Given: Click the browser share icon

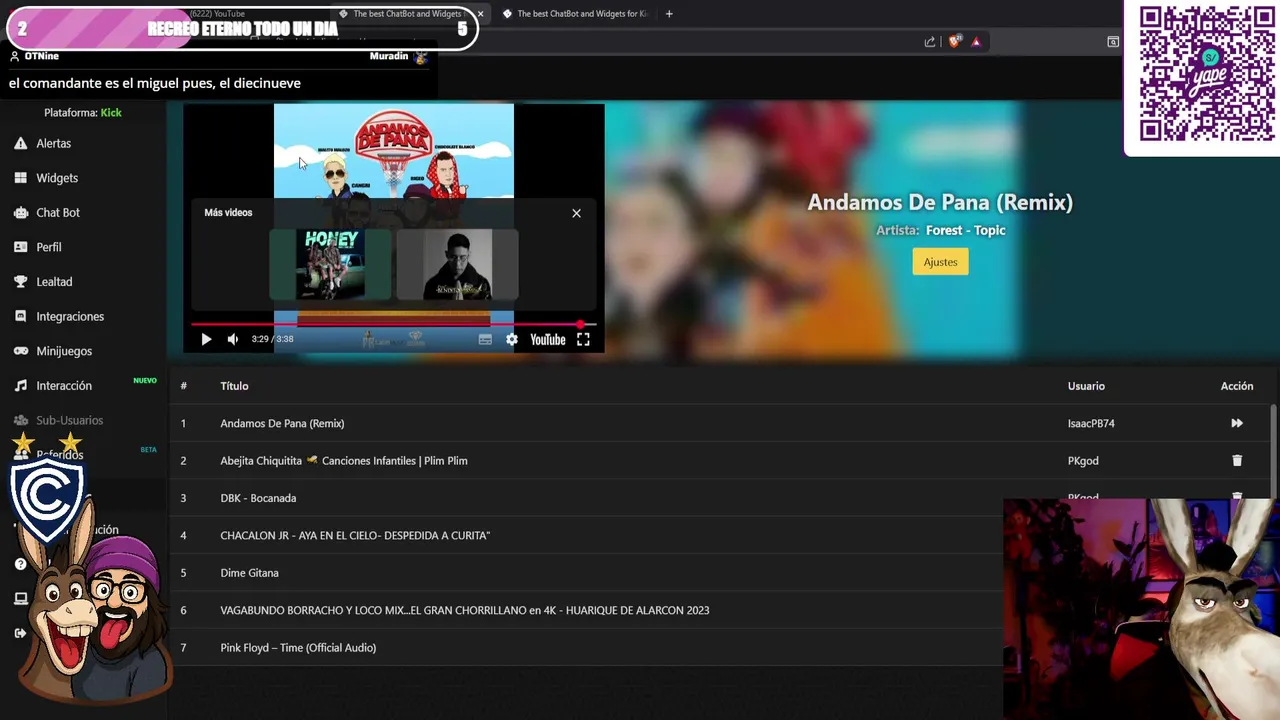Looking at the screenshot, I should [930, 41].
